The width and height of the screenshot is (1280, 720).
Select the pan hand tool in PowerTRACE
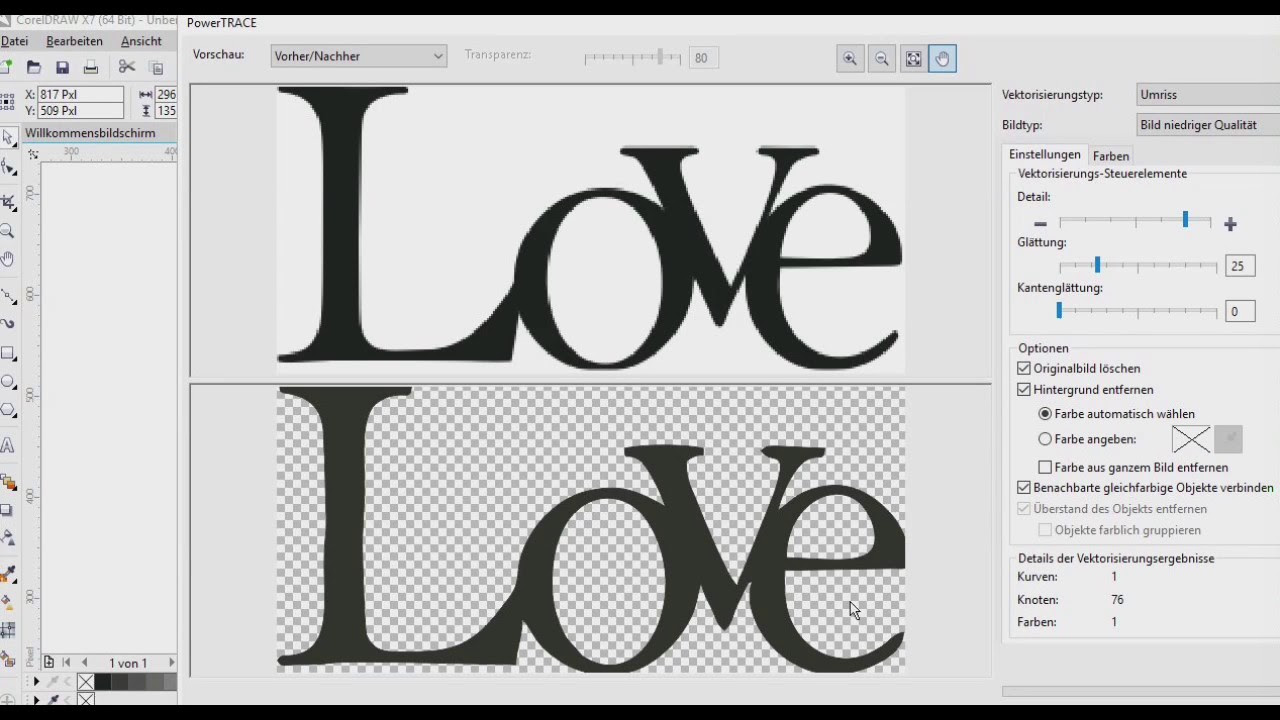[942, 59]
